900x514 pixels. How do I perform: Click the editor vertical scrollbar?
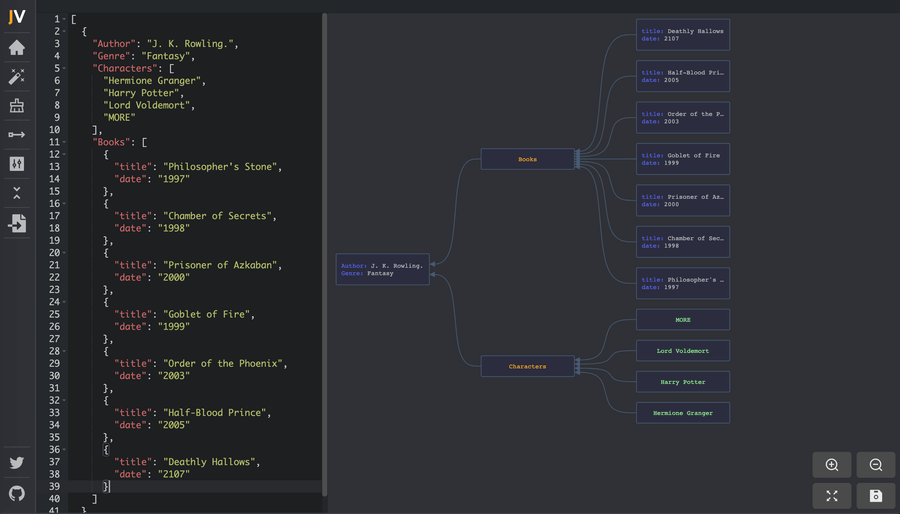point(324,250)
